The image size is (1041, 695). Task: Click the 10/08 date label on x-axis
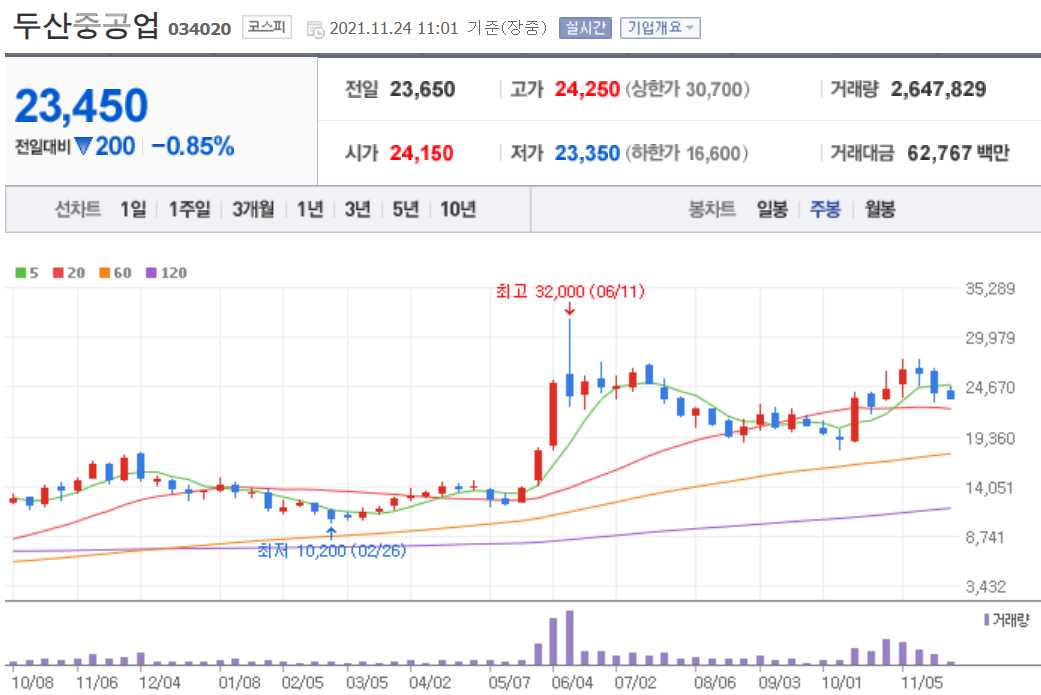pyautogui.click(x=33, y=682)
